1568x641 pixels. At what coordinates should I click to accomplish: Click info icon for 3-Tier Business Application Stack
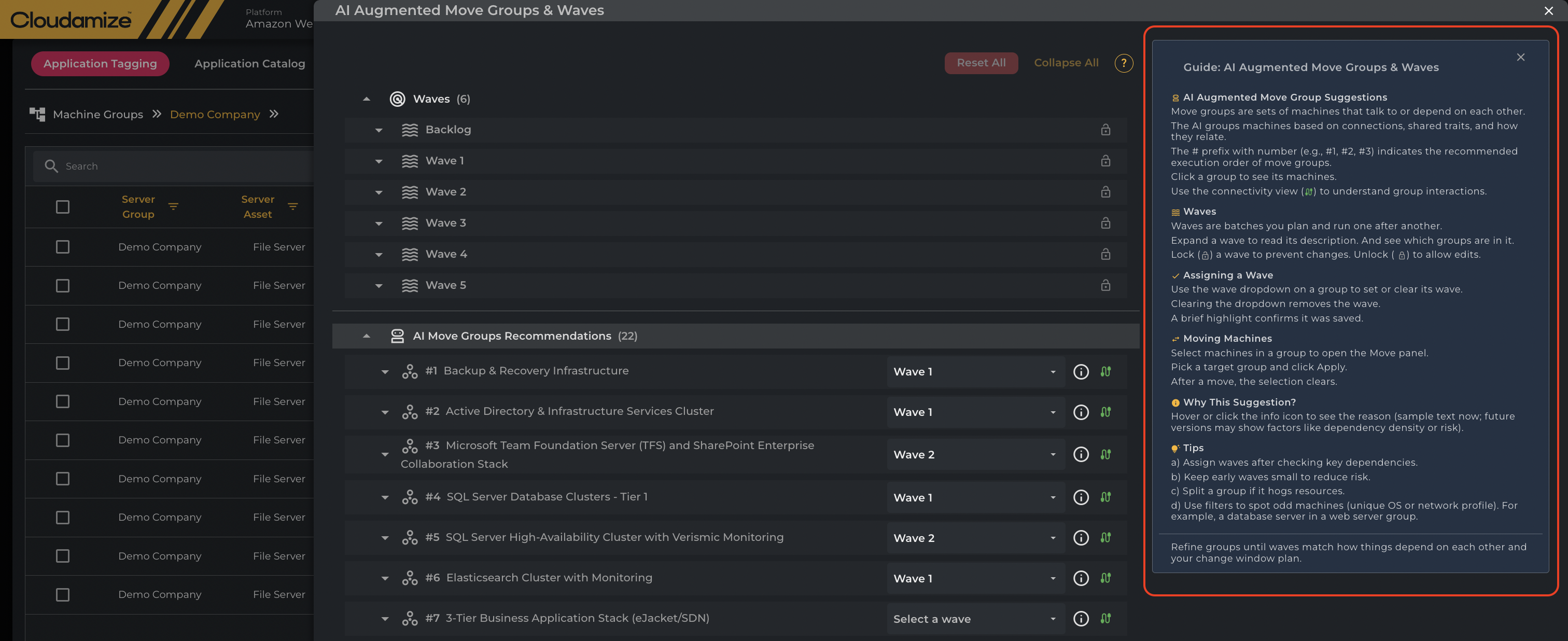click(1081, 619)
